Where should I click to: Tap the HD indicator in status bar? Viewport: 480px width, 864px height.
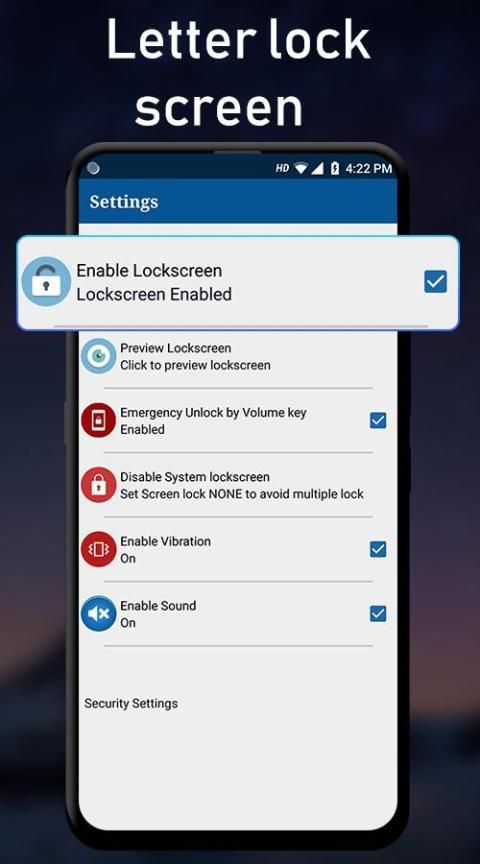(x=282, y=169)
